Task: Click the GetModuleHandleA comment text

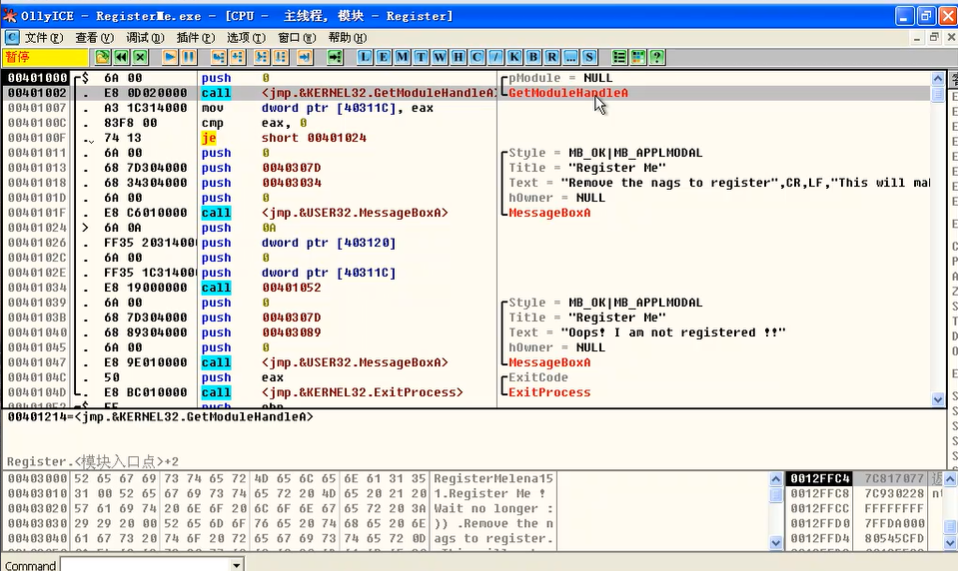Action: (568, 93)
